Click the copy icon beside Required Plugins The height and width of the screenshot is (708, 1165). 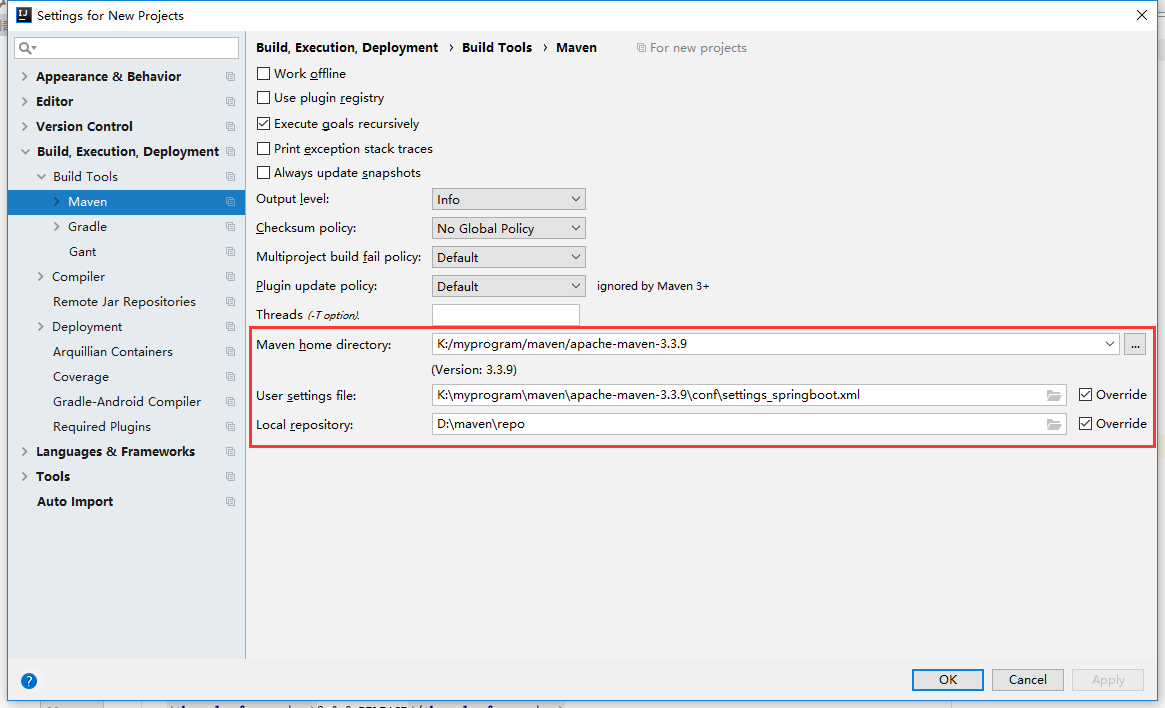[230, 427]
